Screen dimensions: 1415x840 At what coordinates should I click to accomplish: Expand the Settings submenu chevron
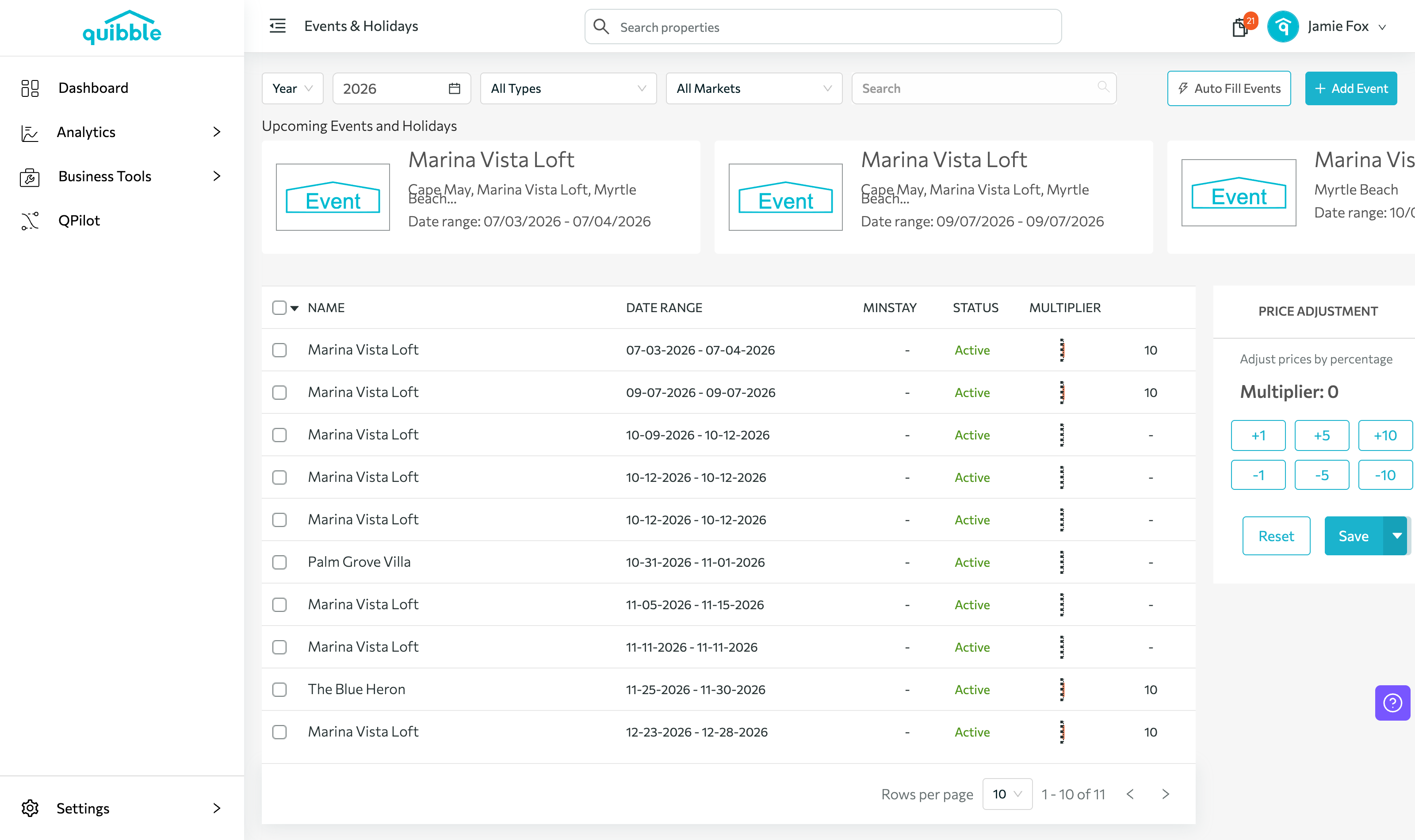[x=216, y=808]
